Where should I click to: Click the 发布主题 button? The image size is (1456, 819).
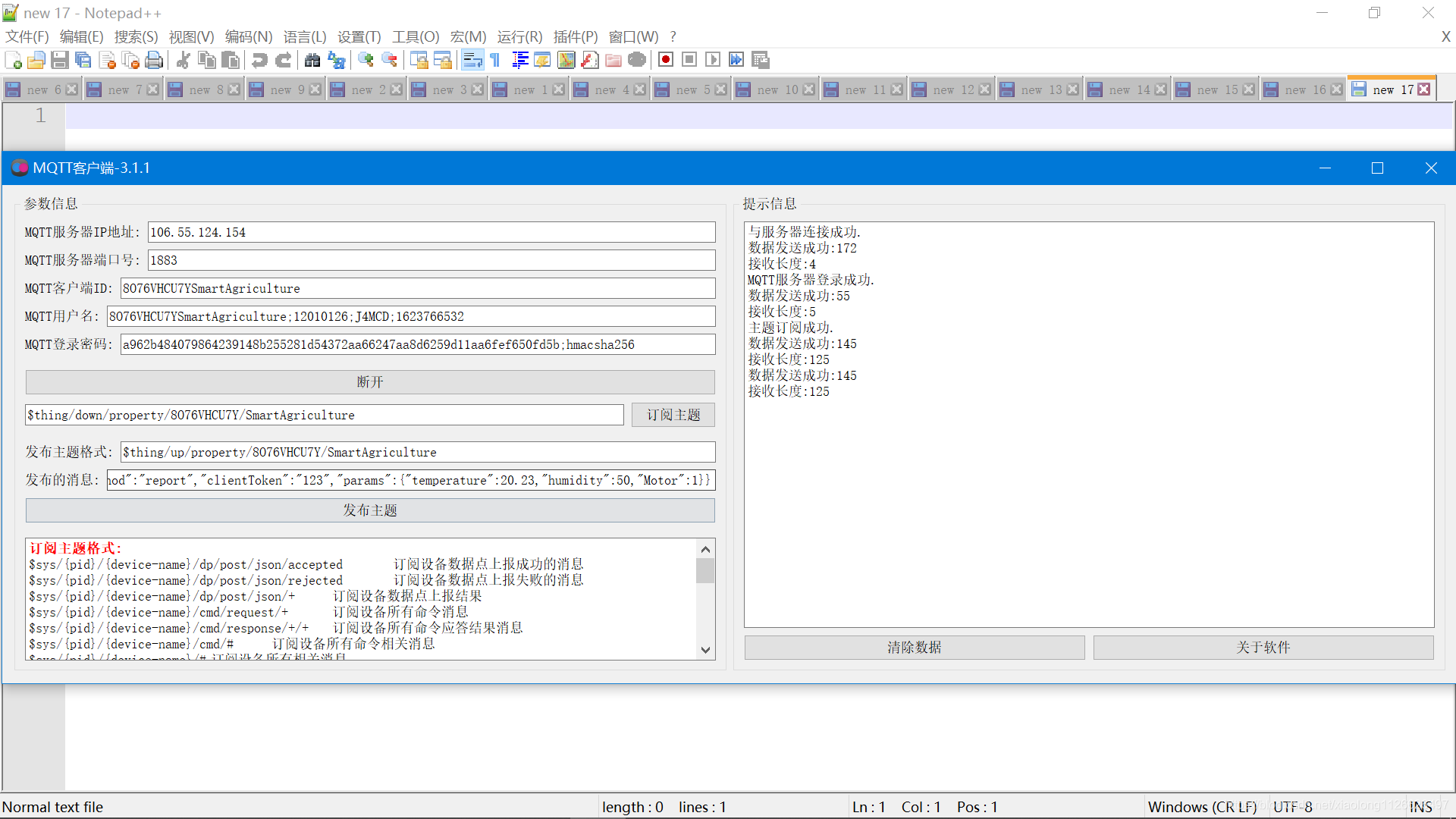click(370, 510)
